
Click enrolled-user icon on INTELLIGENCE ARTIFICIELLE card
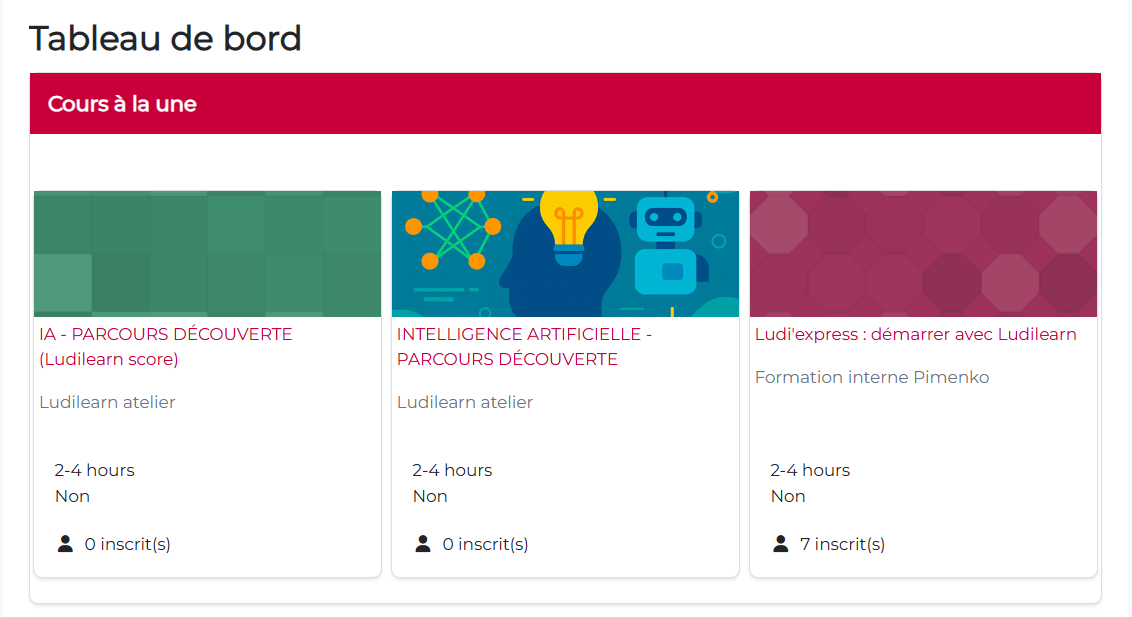[x=423, y=544]
